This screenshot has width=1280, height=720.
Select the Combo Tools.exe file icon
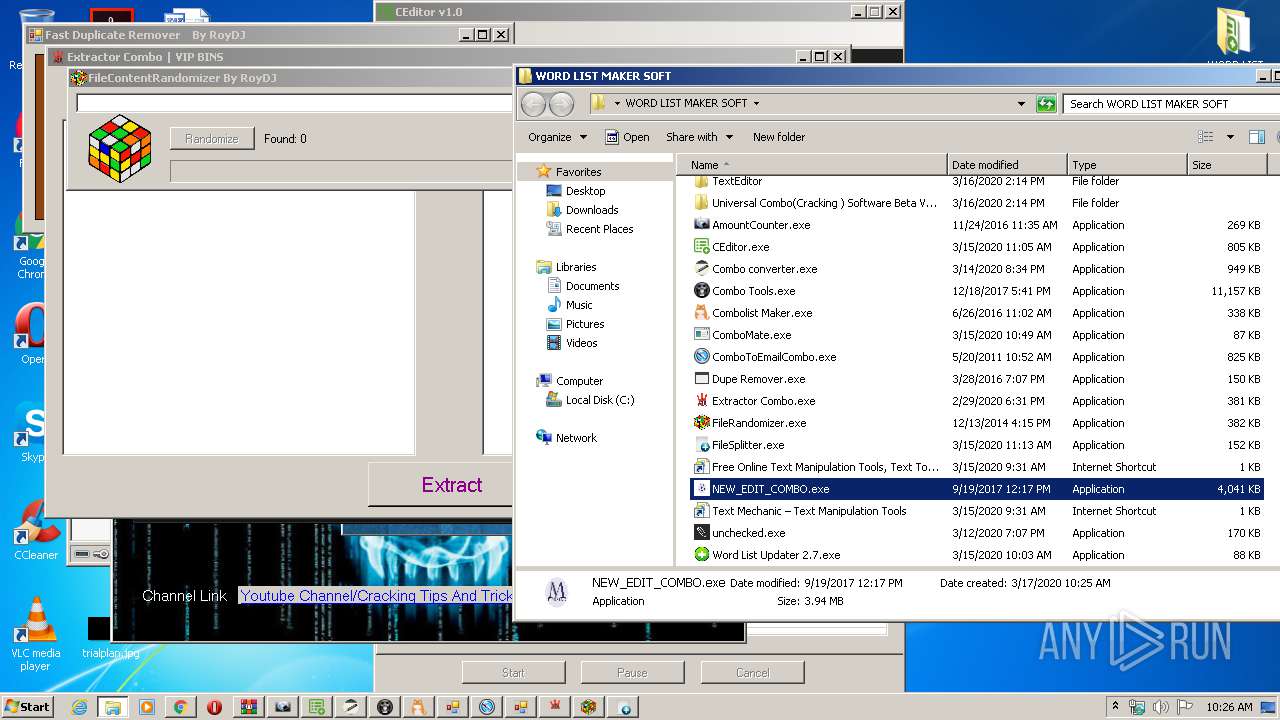point(702,291)
